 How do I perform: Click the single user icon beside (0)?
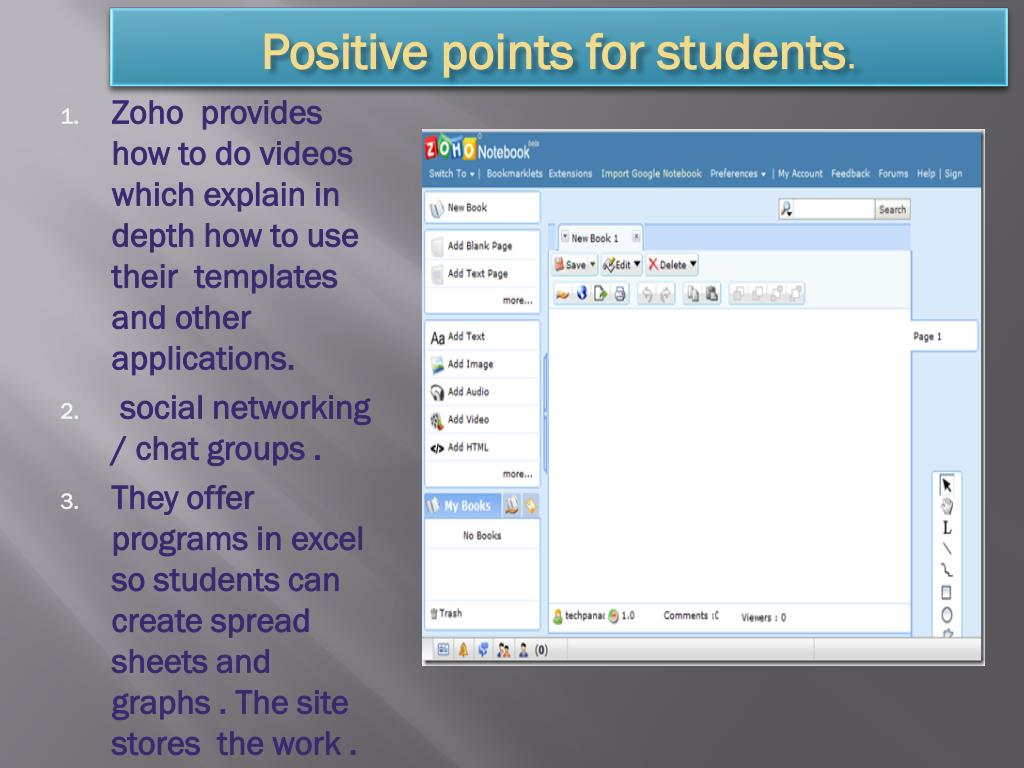point(523,650)
